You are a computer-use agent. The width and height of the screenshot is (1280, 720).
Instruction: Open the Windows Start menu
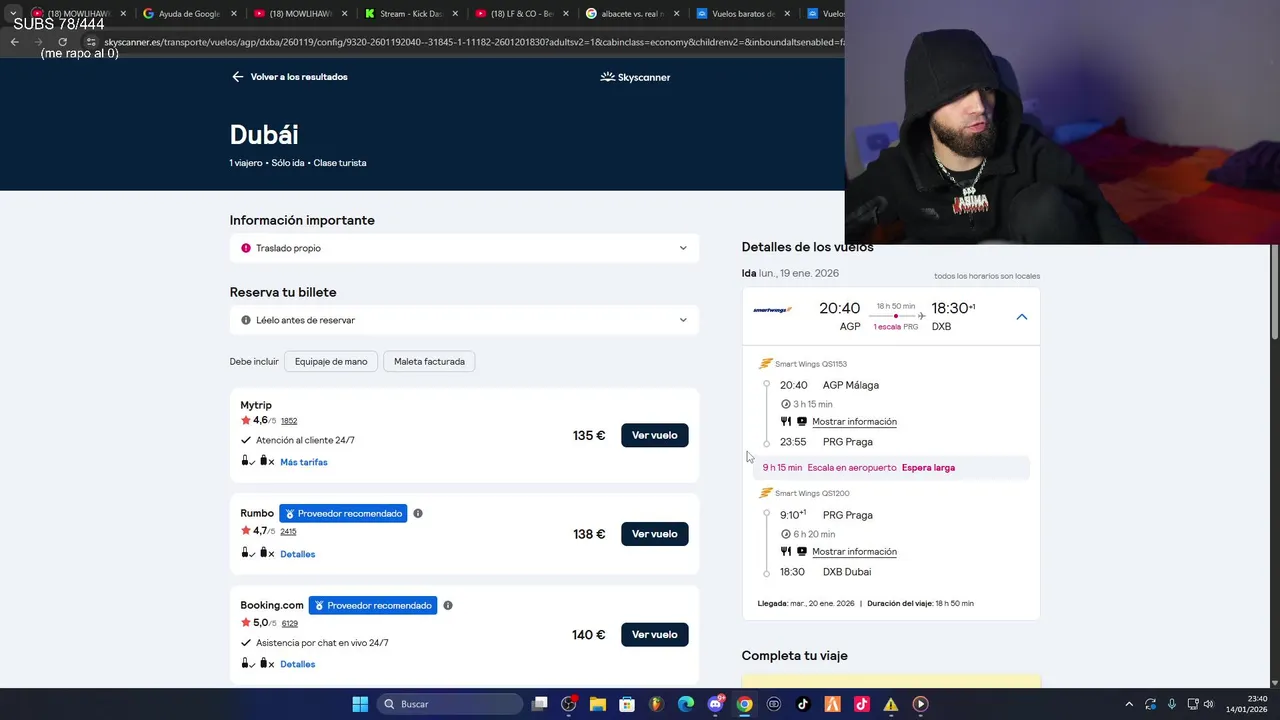360,704
